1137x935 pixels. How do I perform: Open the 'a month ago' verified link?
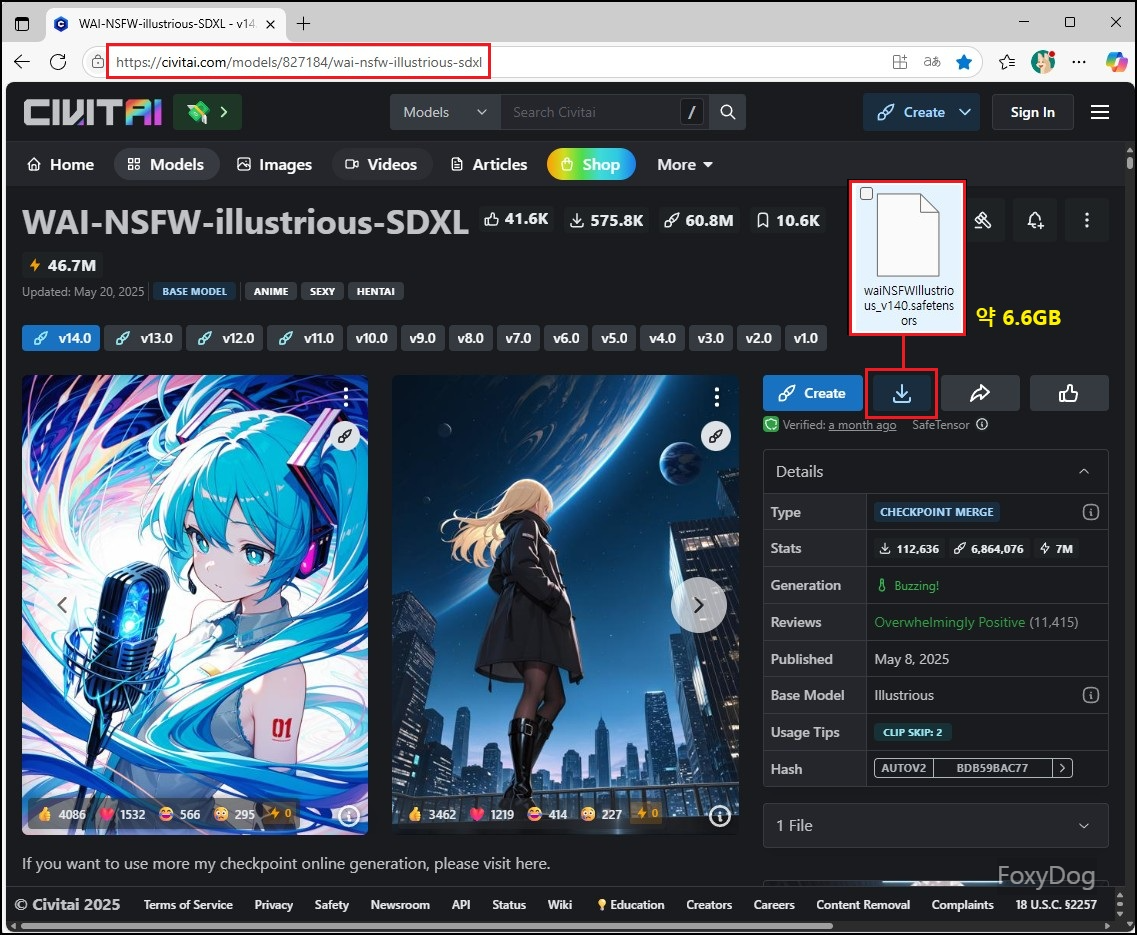click(862, 425)
